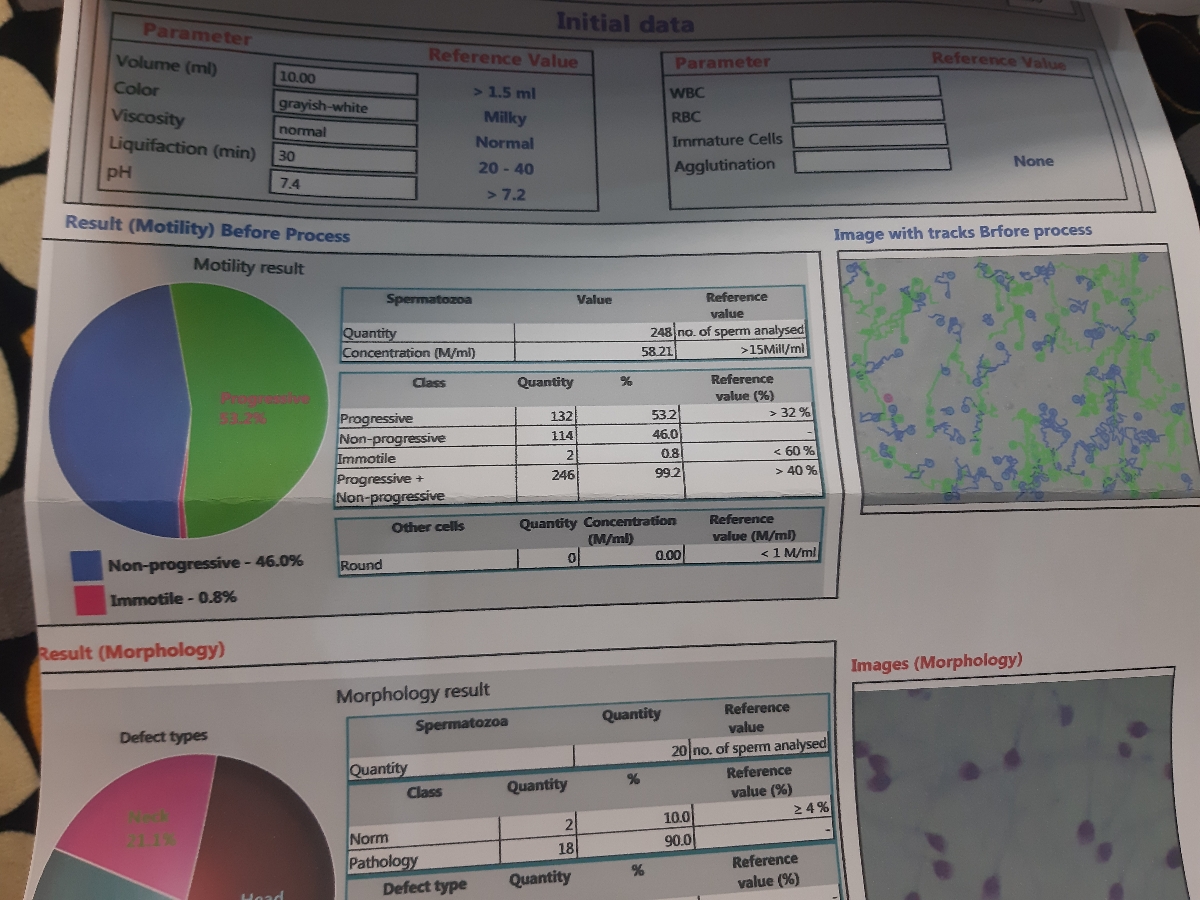This screenshot has height=900, width=1200.
Task: Select the 'Non-progressive - 46.0%' legend label
Action: point(206,563)
